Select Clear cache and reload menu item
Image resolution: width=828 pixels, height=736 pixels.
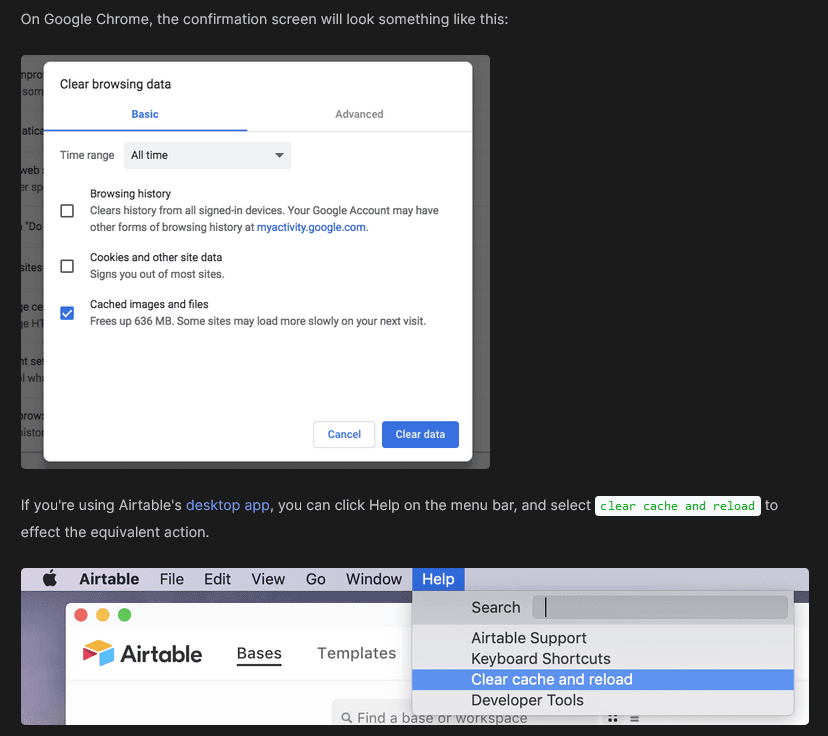pos(552,679)
